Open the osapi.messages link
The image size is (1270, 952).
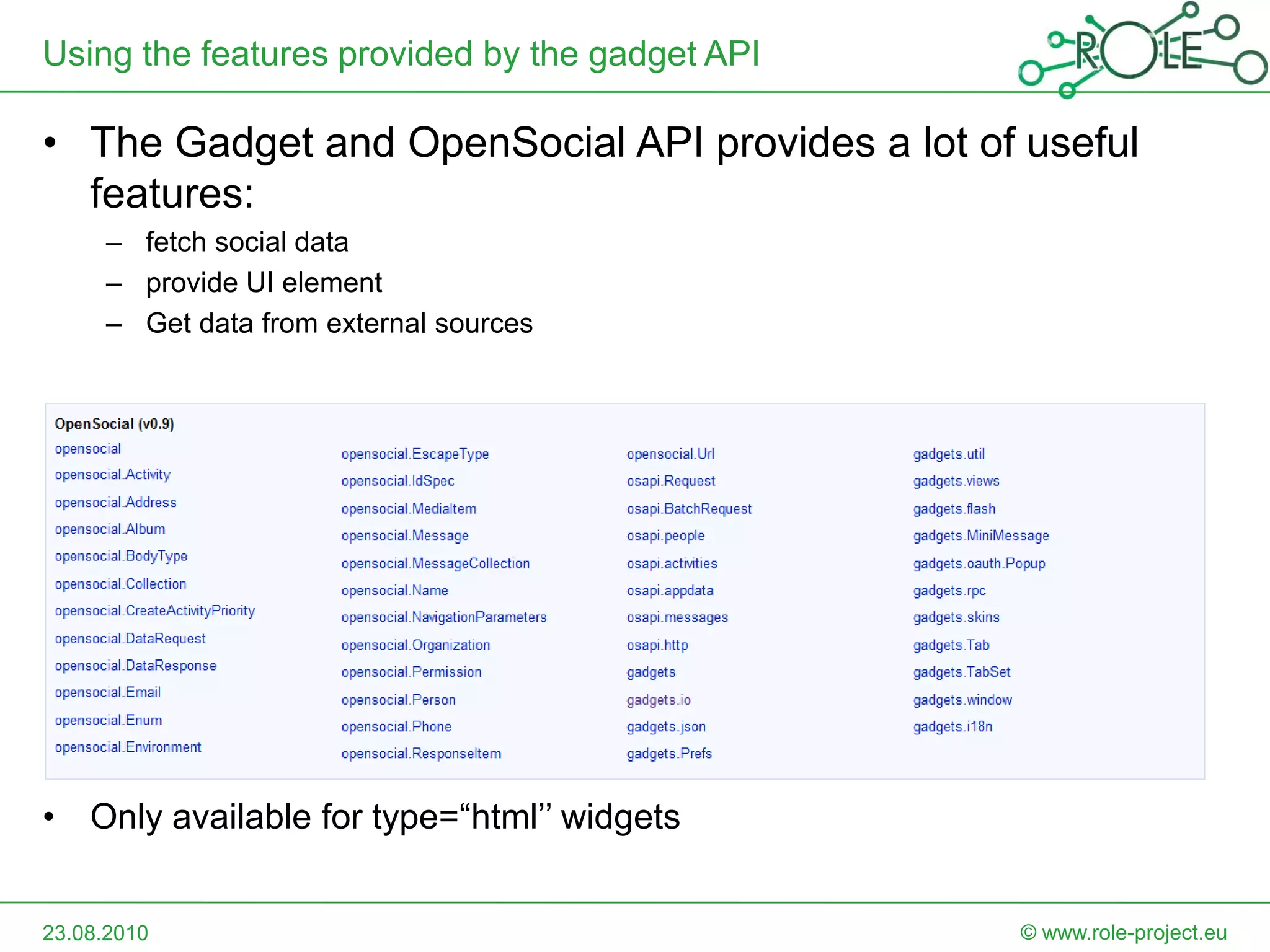tap(677, 617)
